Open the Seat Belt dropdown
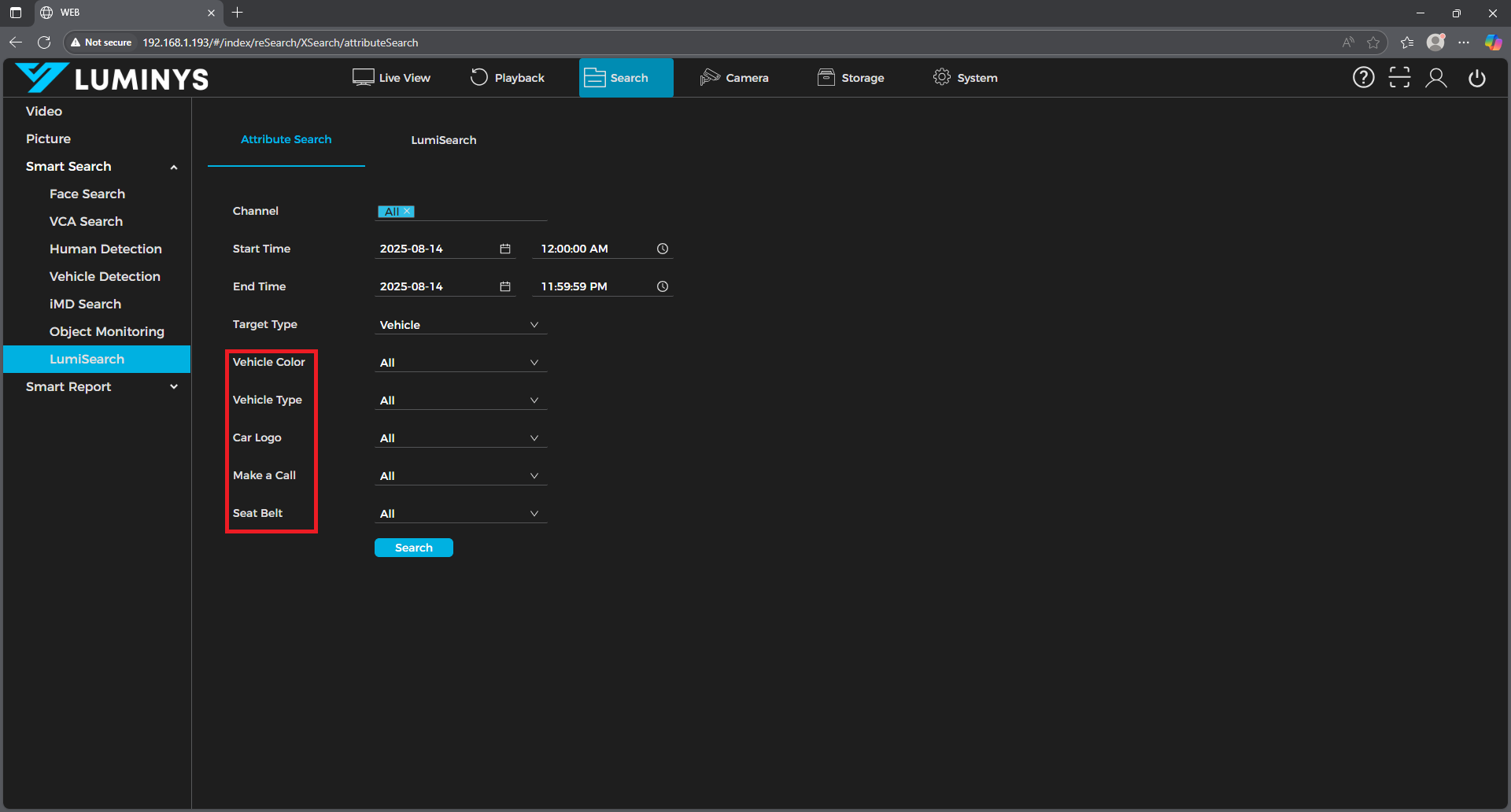 click(x=460, y=514)
